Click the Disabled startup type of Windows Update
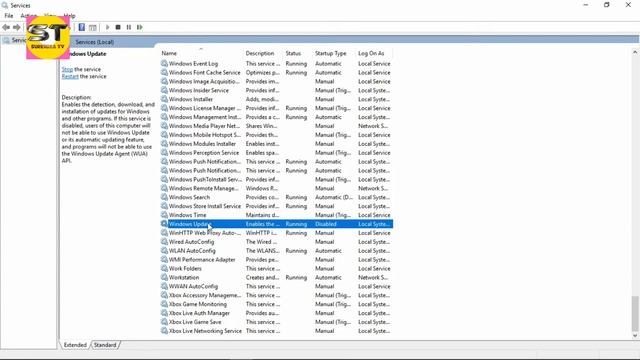Viewport: 640px width, 360px height. tap(326, 224)
